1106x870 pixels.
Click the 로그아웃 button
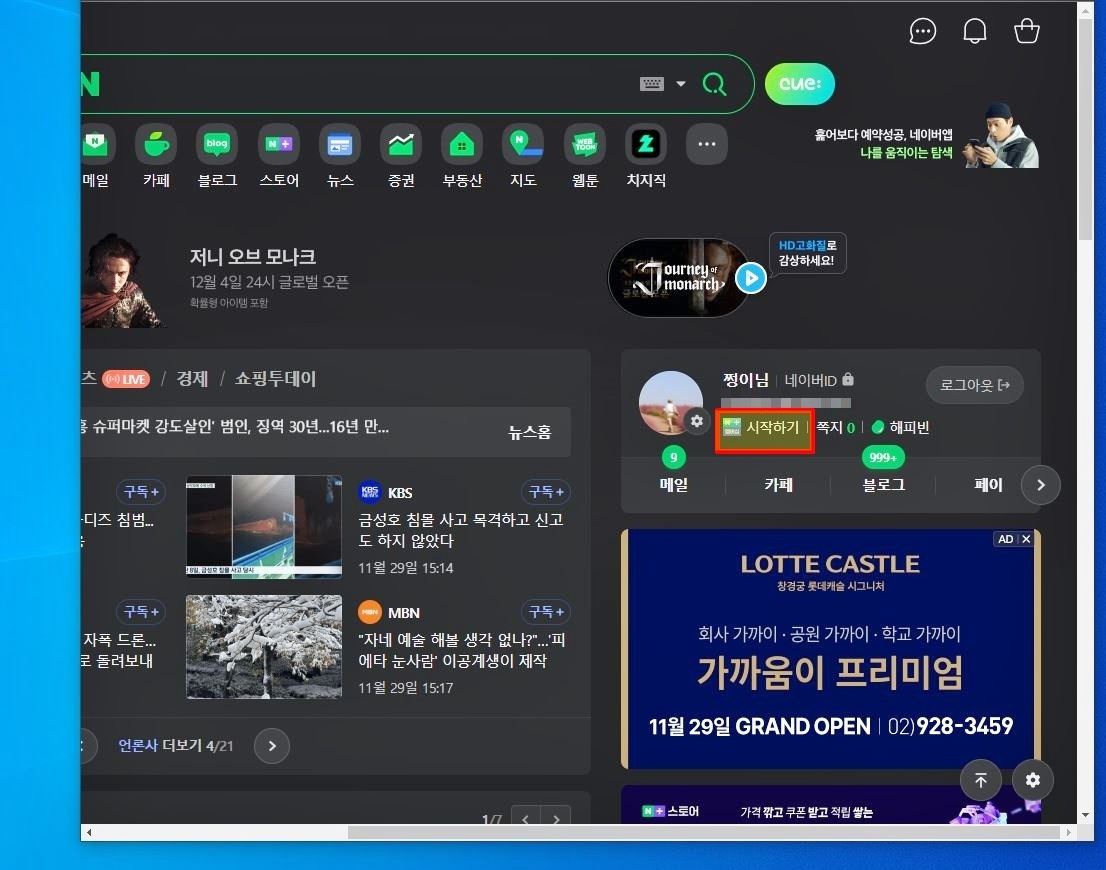974,385
